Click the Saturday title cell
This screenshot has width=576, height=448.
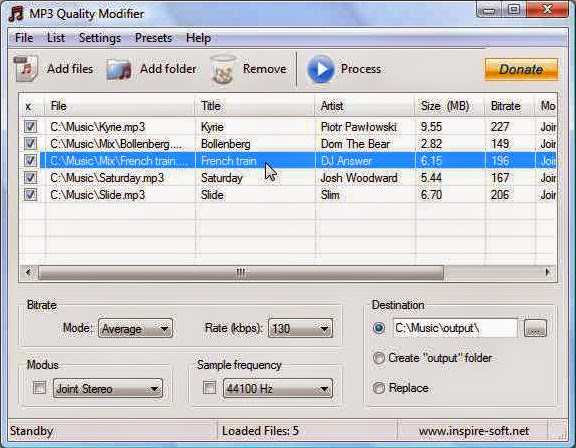point(222,178)
